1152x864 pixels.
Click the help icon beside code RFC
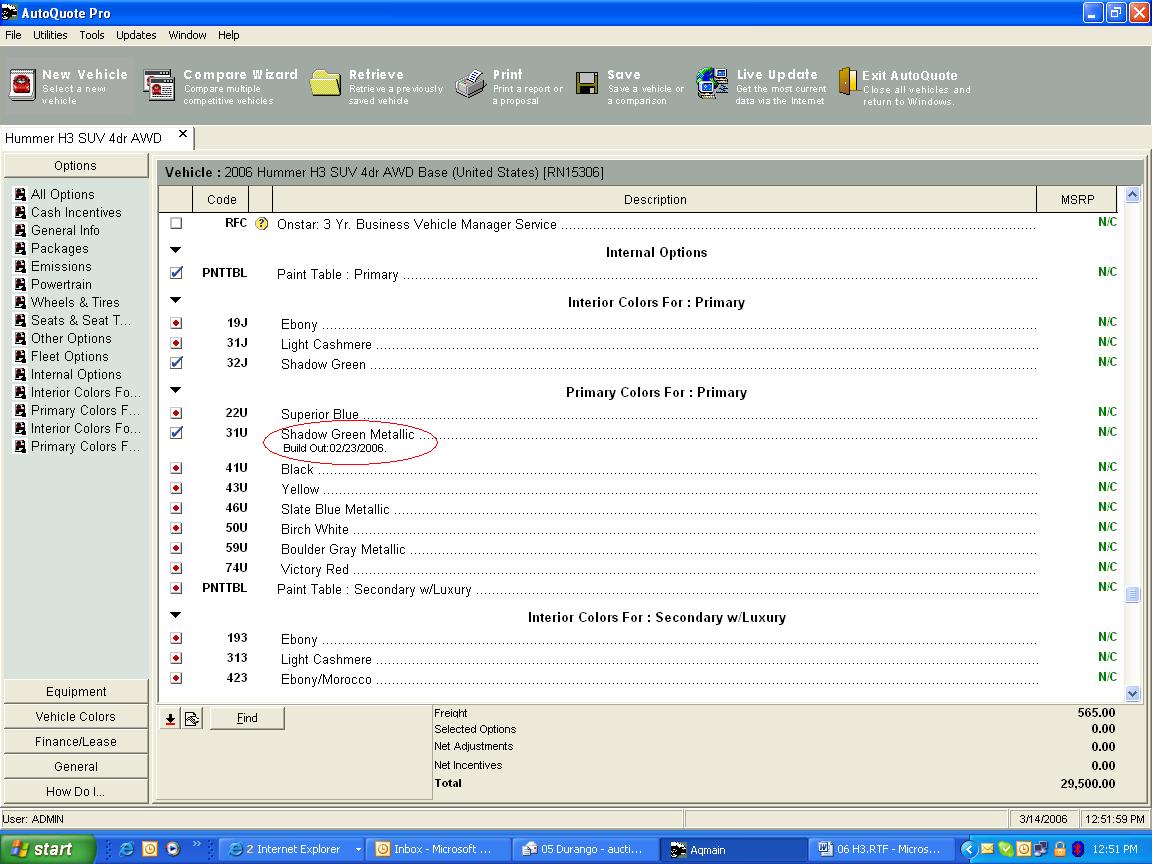click(262, 223)
